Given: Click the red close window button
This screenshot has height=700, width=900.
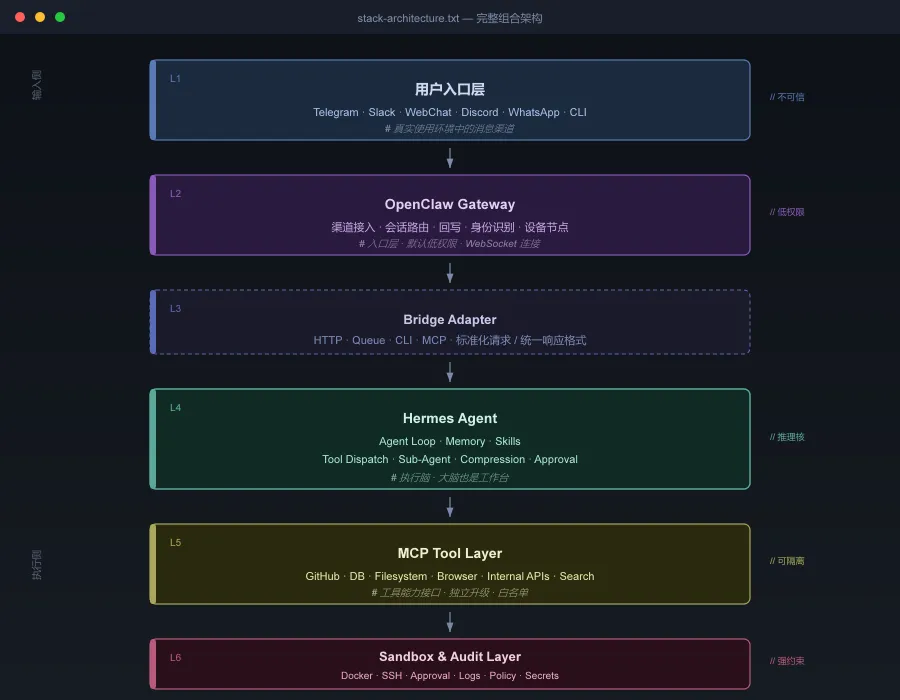Looking at the screenshot, I should pyautogui.click(x=20, y=17).
